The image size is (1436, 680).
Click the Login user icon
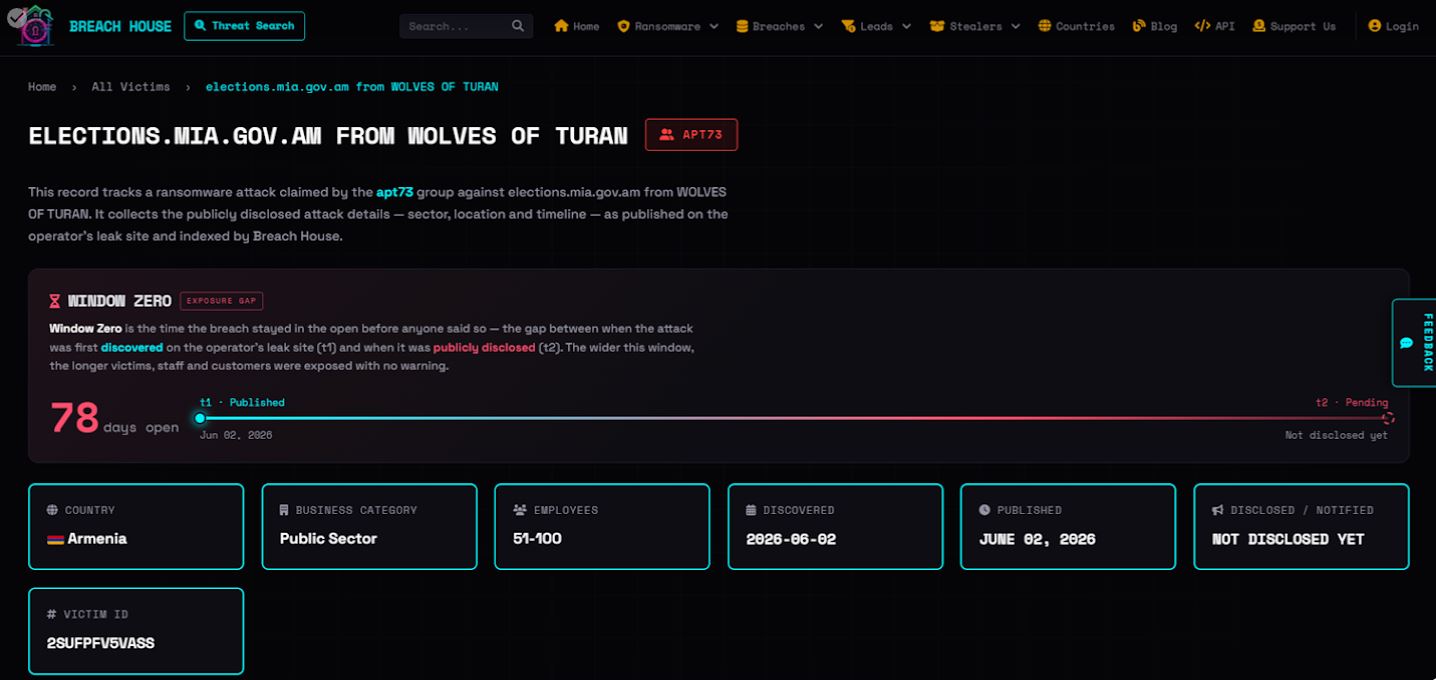(1375, 26)
